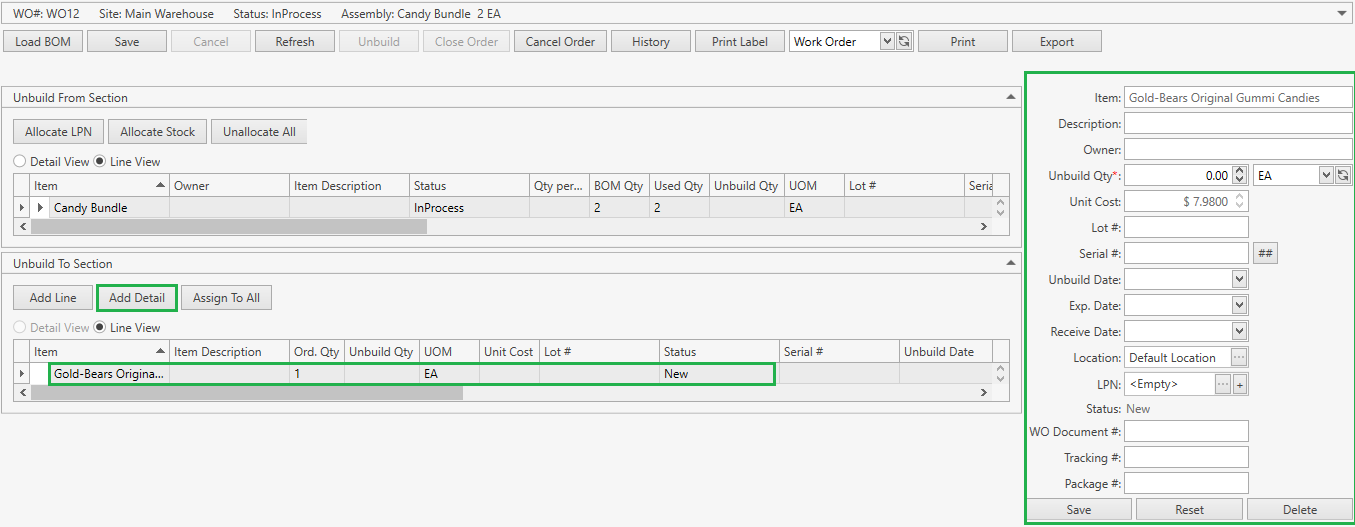Select Detail View in Unbuild From Section

click(20, 162)
